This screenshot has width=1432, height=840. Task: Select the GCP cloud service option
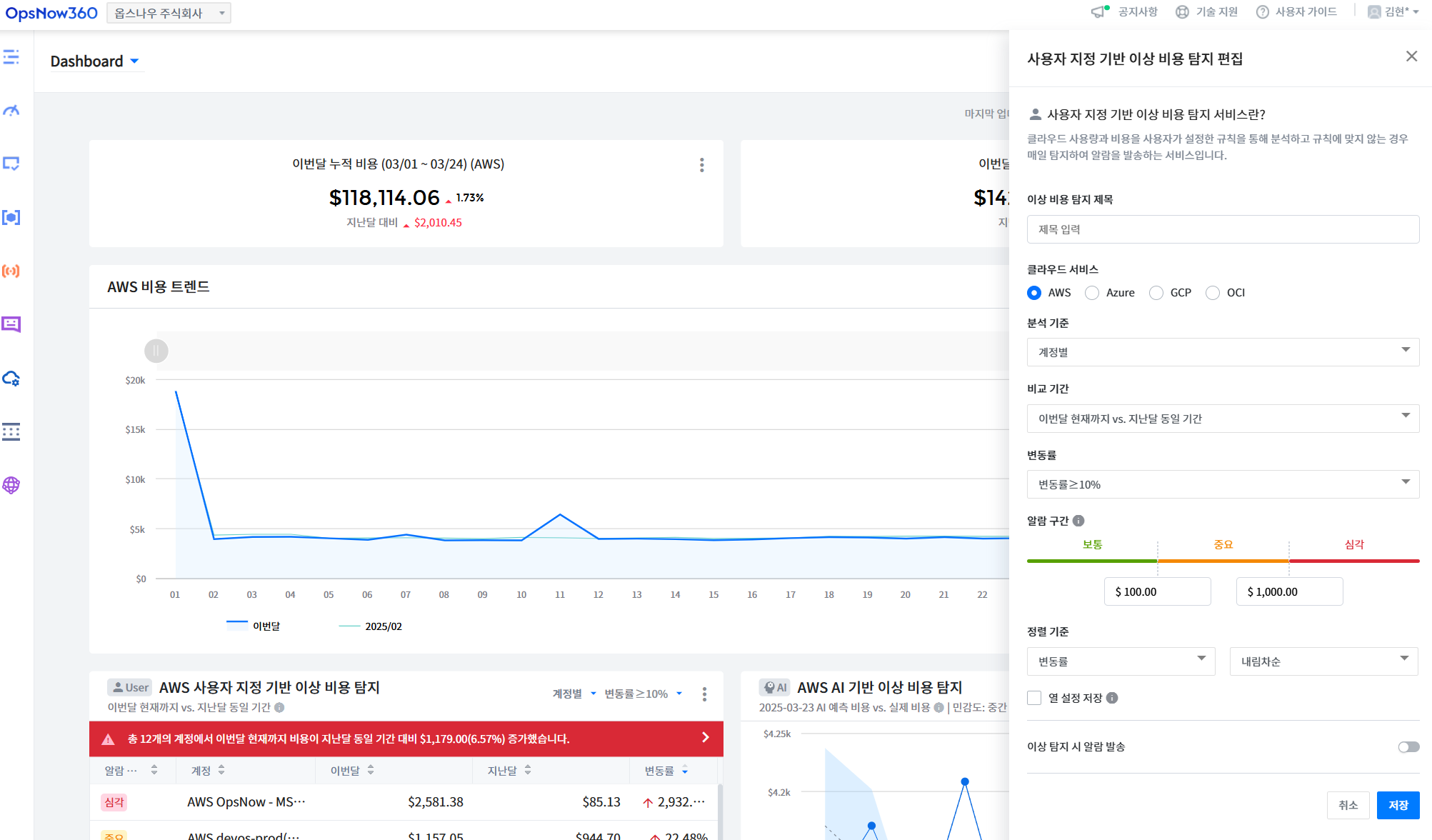pyautogui.click(x=1156, y=293)
